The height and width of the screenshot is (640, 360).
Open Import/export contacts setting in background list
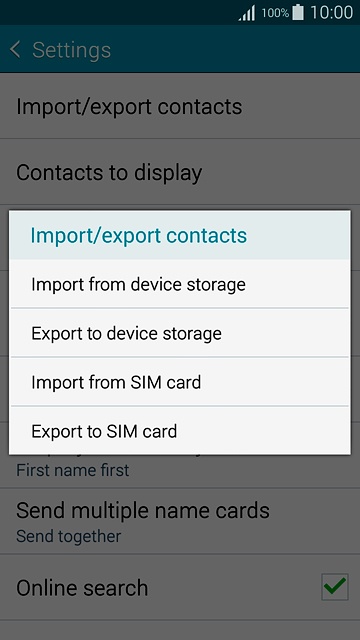[180, 106]
